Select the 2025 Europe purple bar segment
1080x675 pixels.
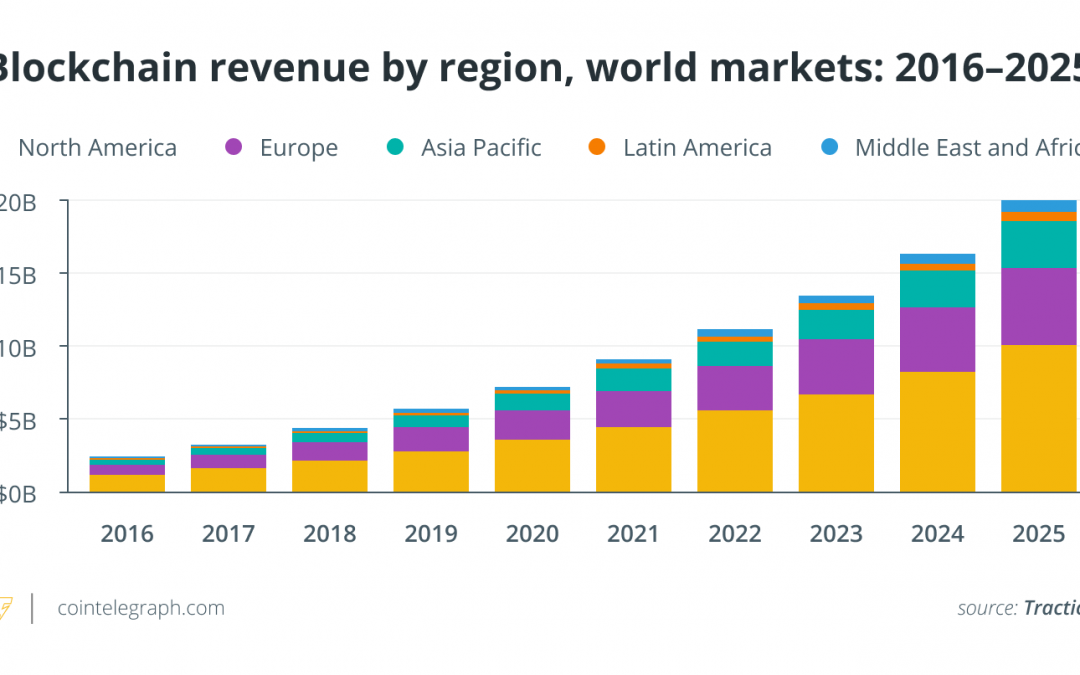coord(1039,307)
